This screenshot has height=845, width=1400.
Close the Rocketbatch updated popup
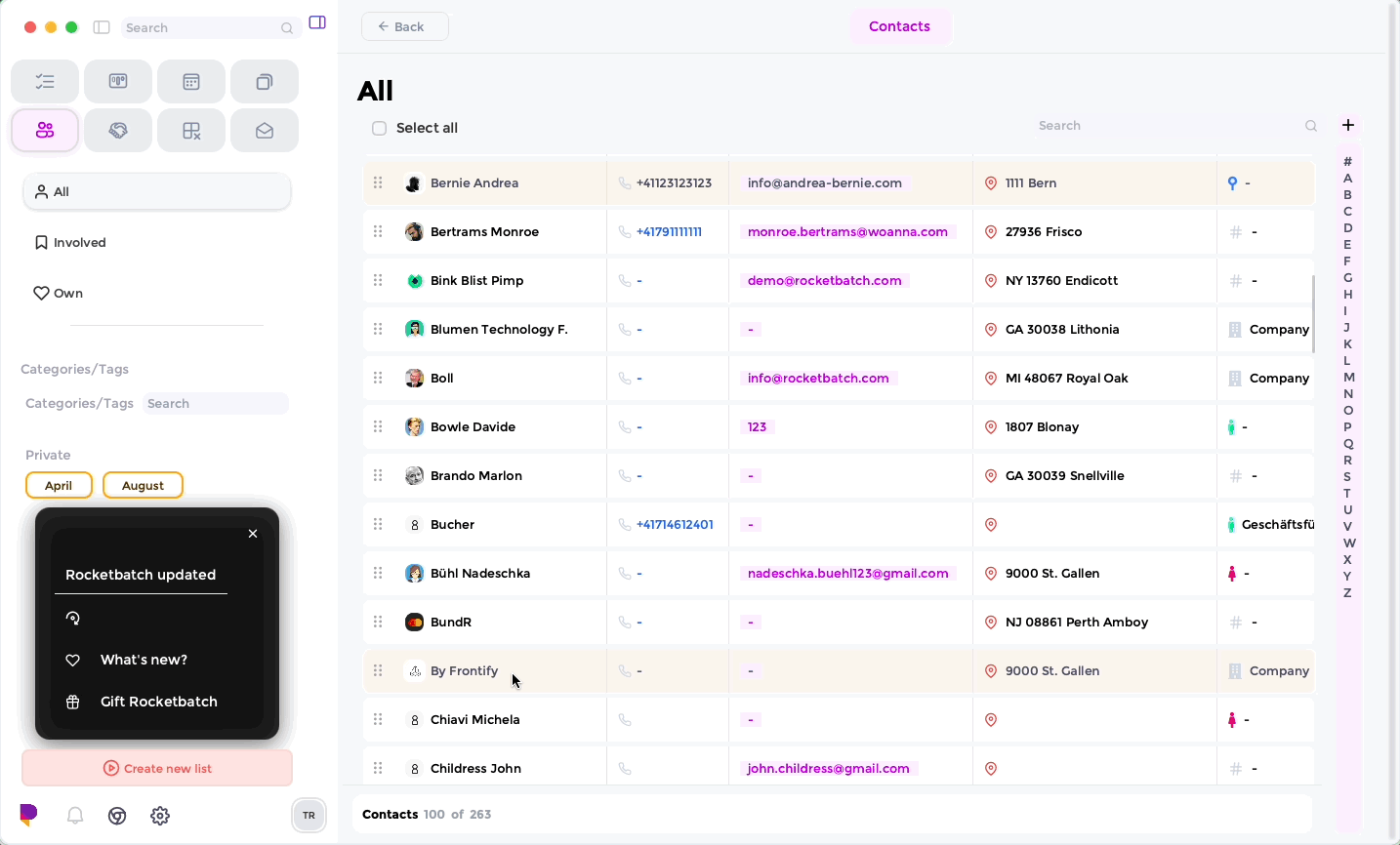coord(253,534)
